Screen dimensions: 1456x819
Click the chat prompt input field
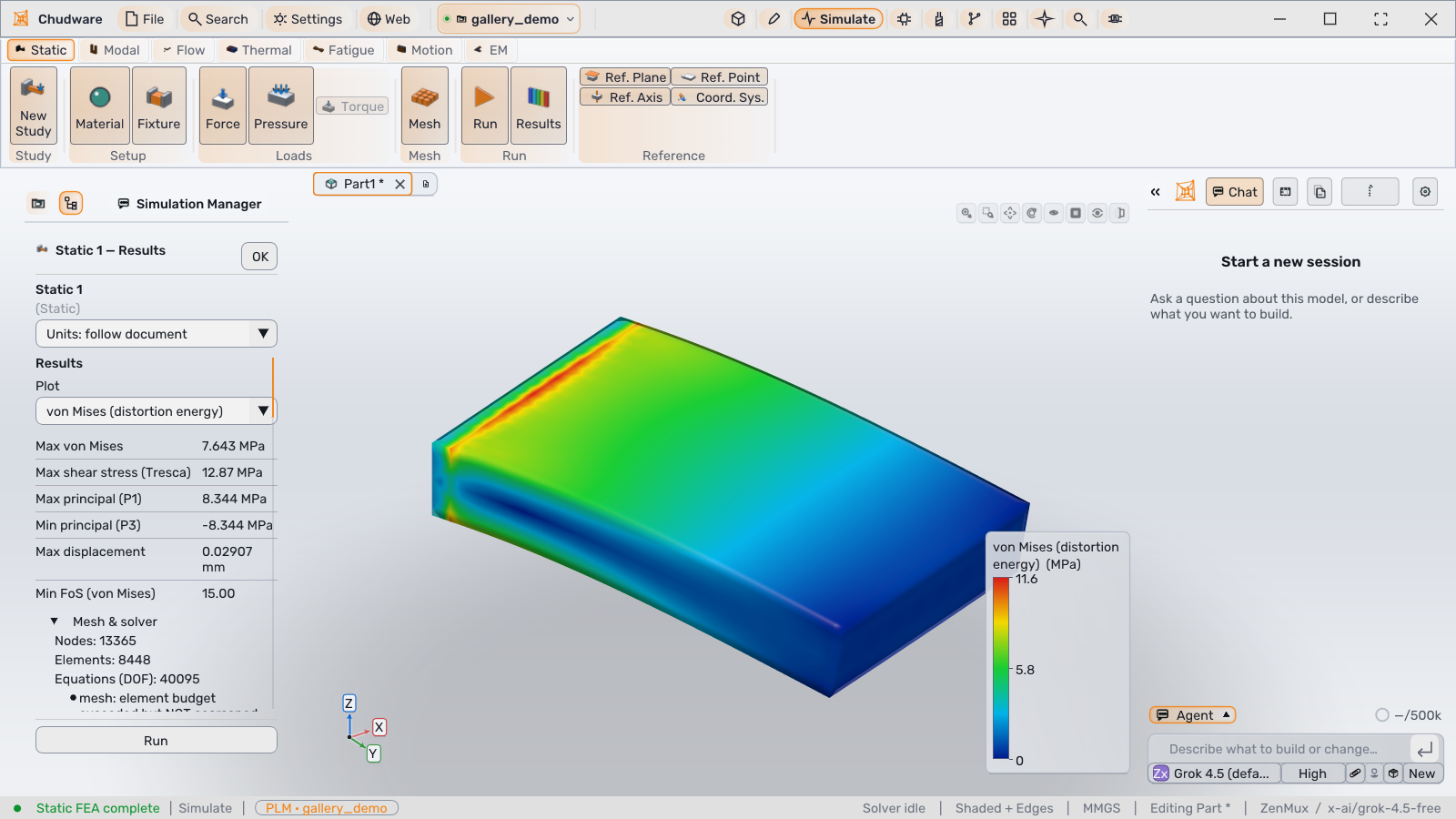(1279, 749)
